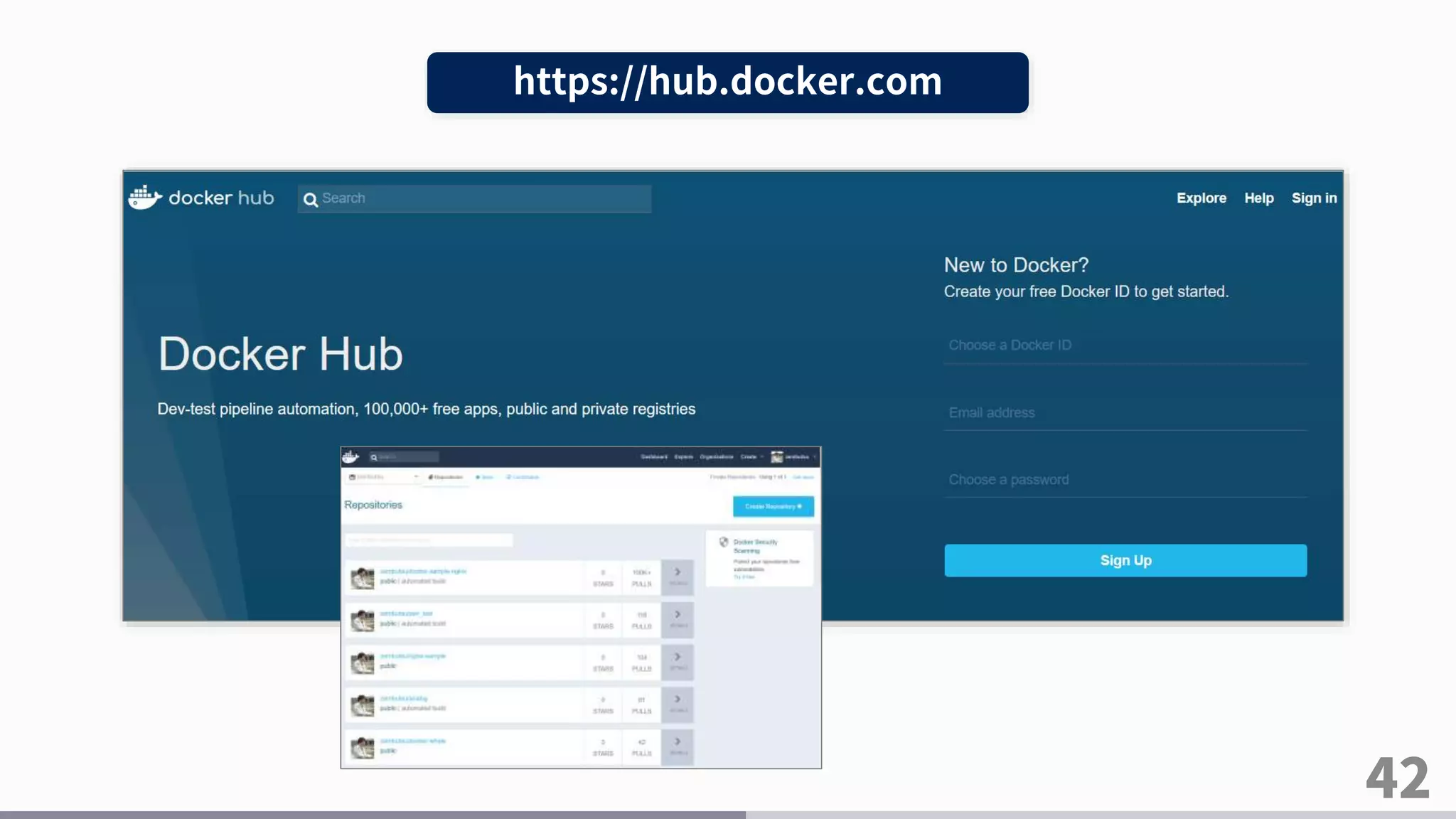The height and width of the screenshot is (819, 1456).
Task: Click the shield icon beside Docker Security Scanning
Action: pyautogui.click(x=724, y=542)
